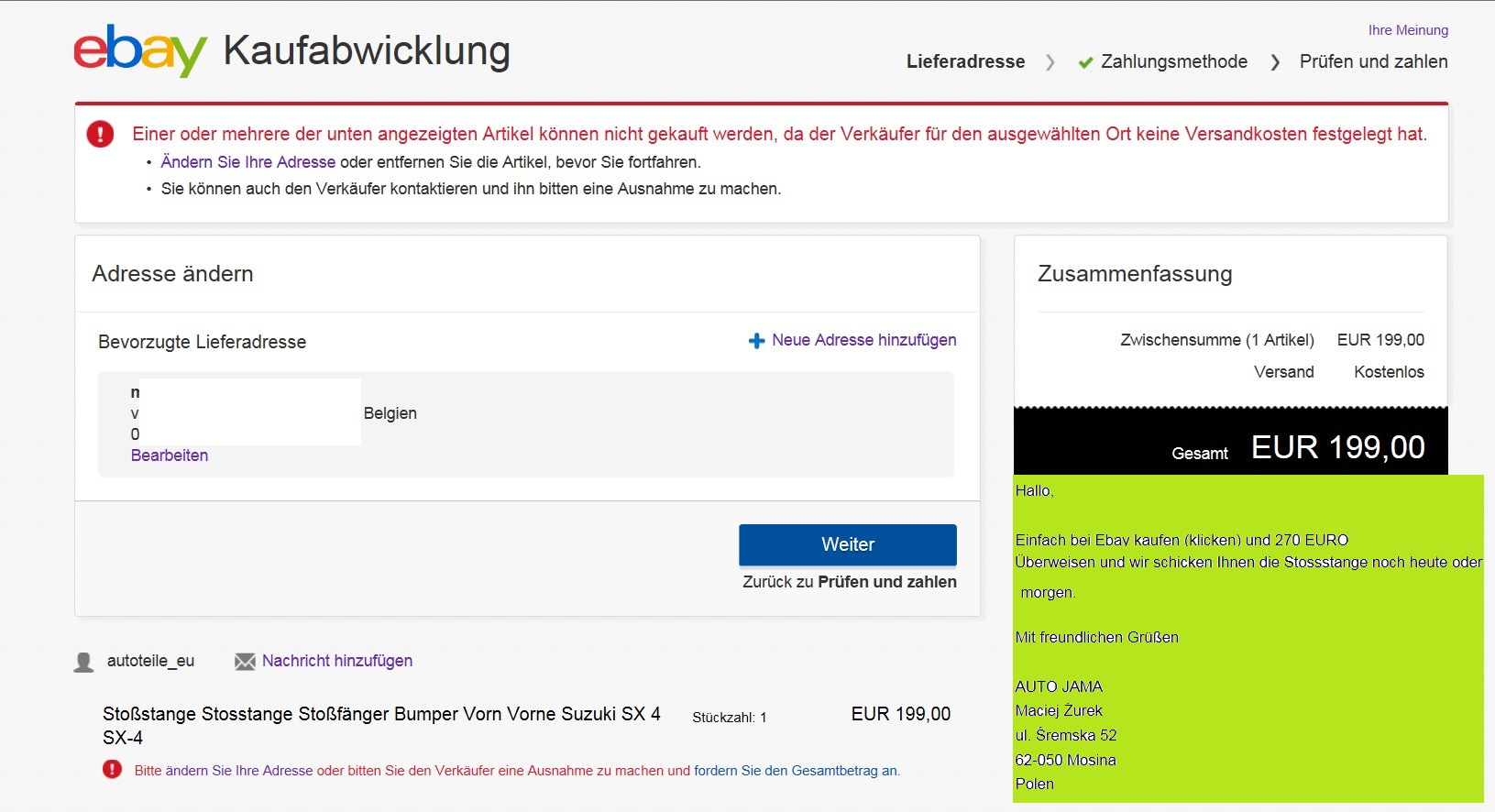1495x812 pixels.
Task: Go back via Zurück zu Prüfen und zahlen
Action: (x=849, y=582)
